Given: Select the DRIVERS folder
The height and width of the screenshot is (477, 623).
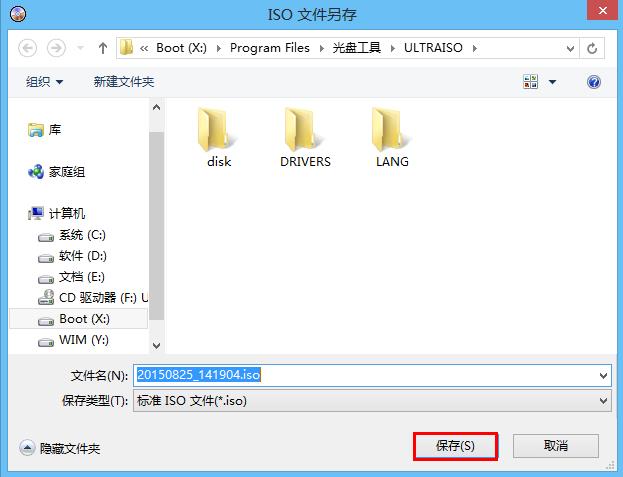Looking at the screenshot, I should coord(305,138).
